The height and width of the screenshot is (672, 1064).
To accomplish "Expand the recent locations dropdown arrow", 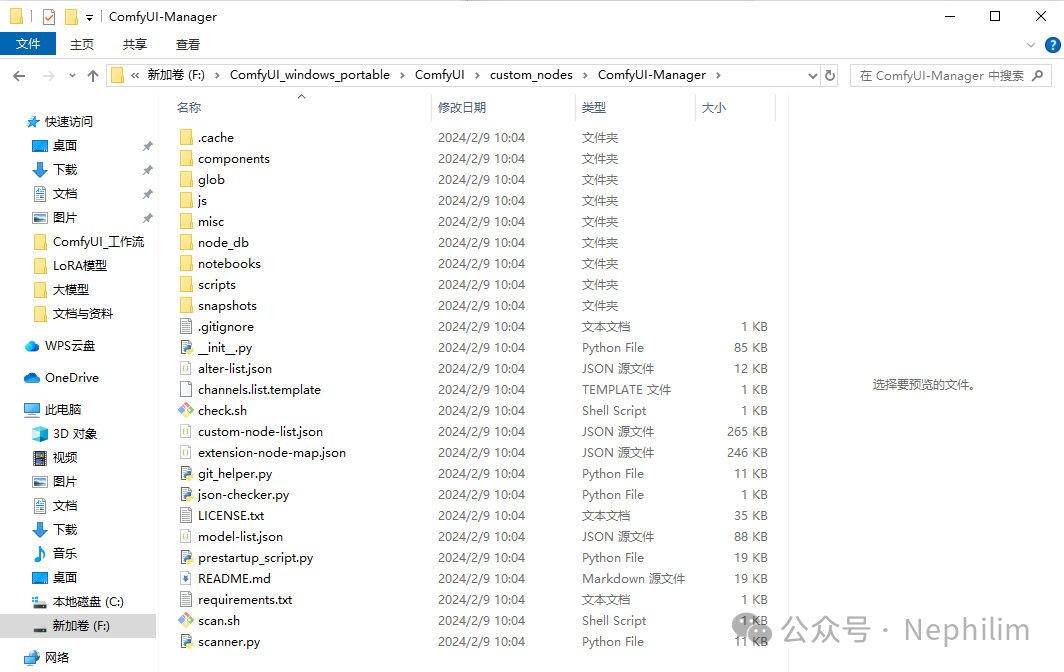I will [72, 75].
